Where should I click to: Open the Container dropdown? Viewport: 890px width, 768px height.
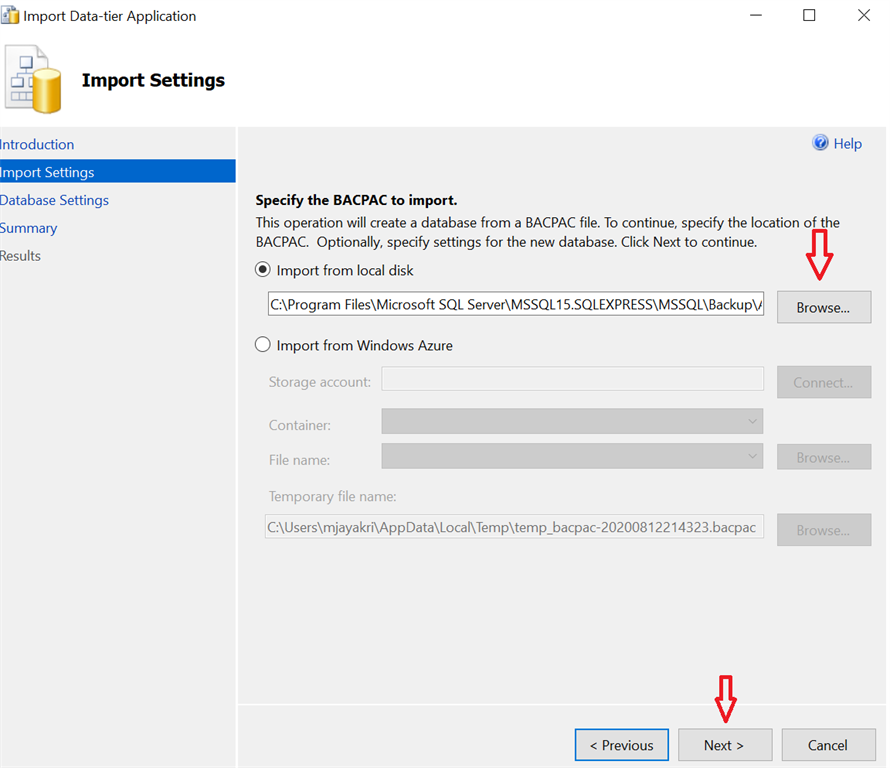tap(572, 422)
